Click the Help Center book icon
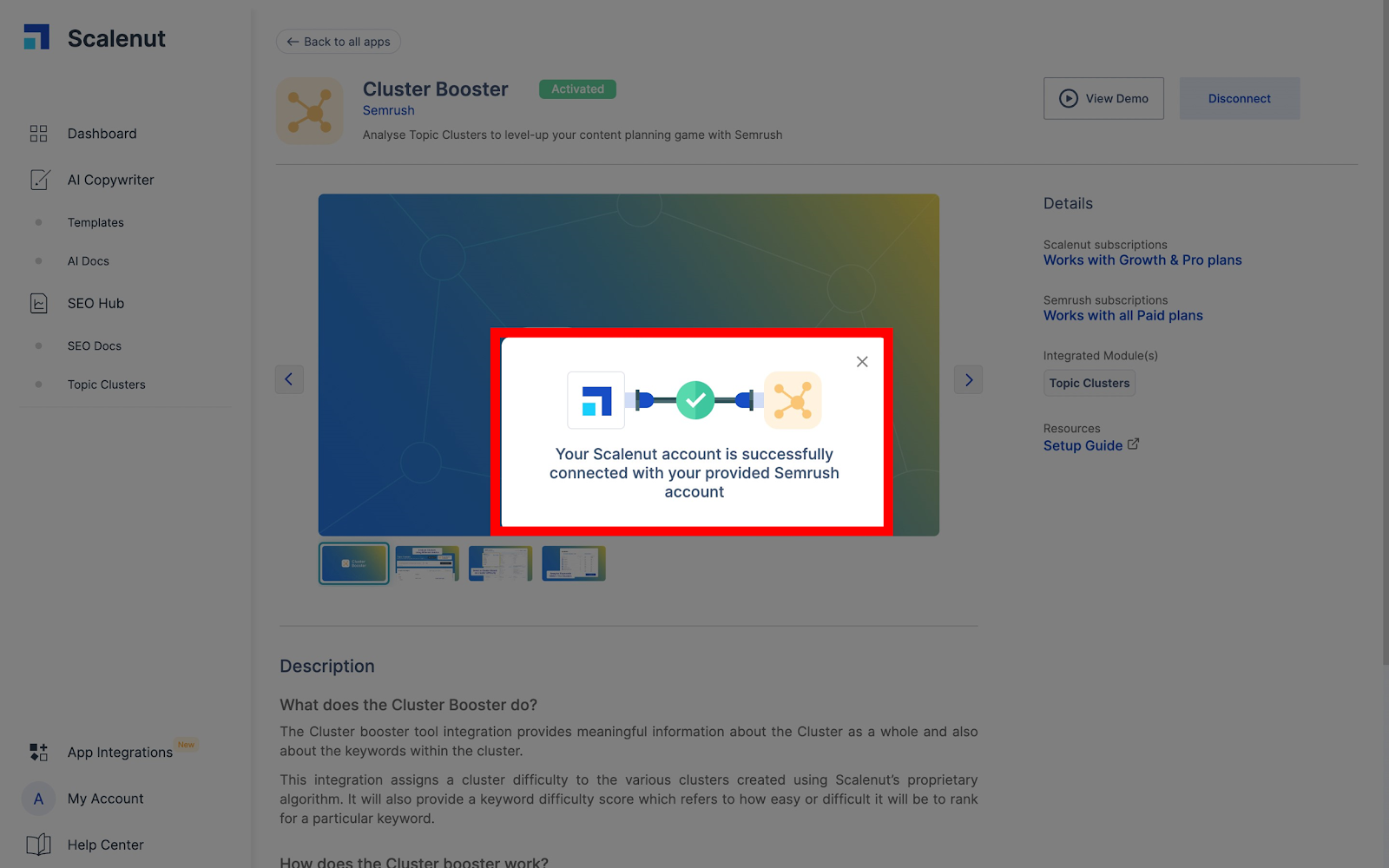Viewport: 1389px width, 868px height. (x=38, y=845)
